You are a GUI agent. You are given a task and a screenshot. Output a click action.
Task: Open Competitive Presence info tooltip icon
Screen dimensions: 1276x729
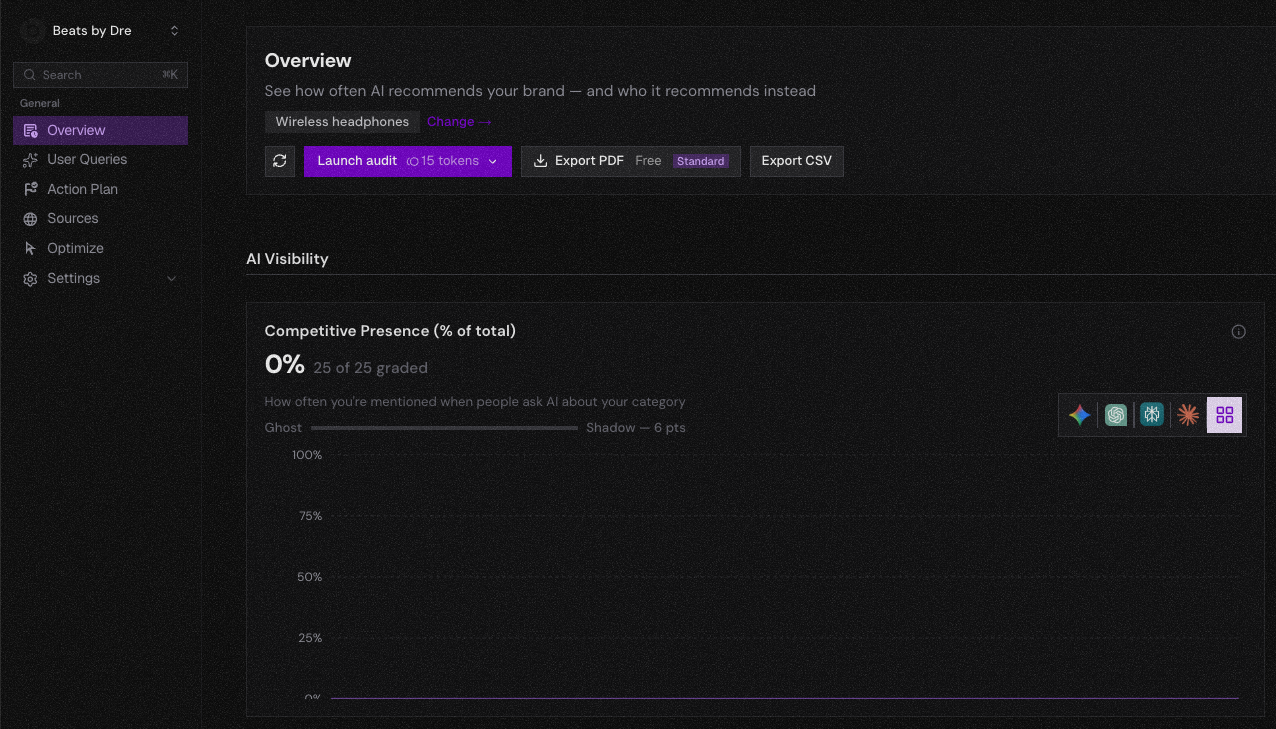[x=1238, y=332]
